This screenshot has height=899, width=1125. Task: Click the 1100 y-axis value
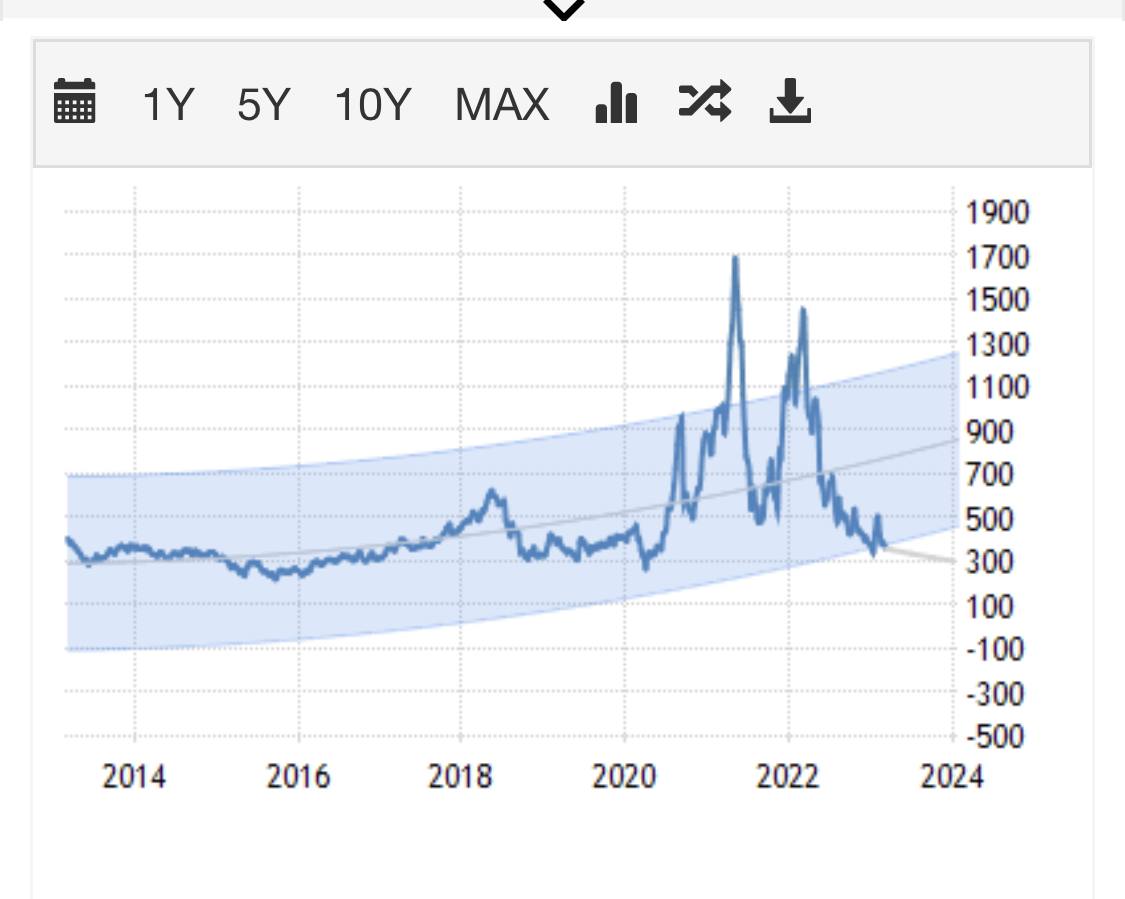(x=997, y=387)
